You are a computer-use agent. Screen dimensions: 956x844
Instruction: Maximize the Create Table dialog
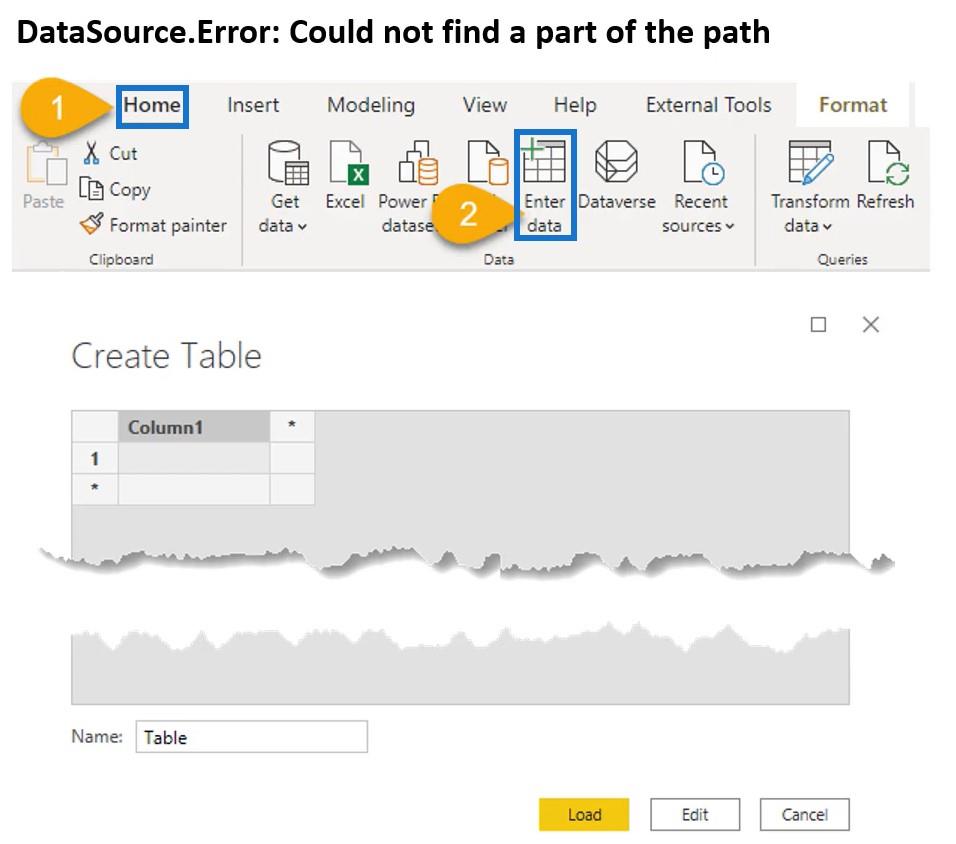(x=818, y=324)
